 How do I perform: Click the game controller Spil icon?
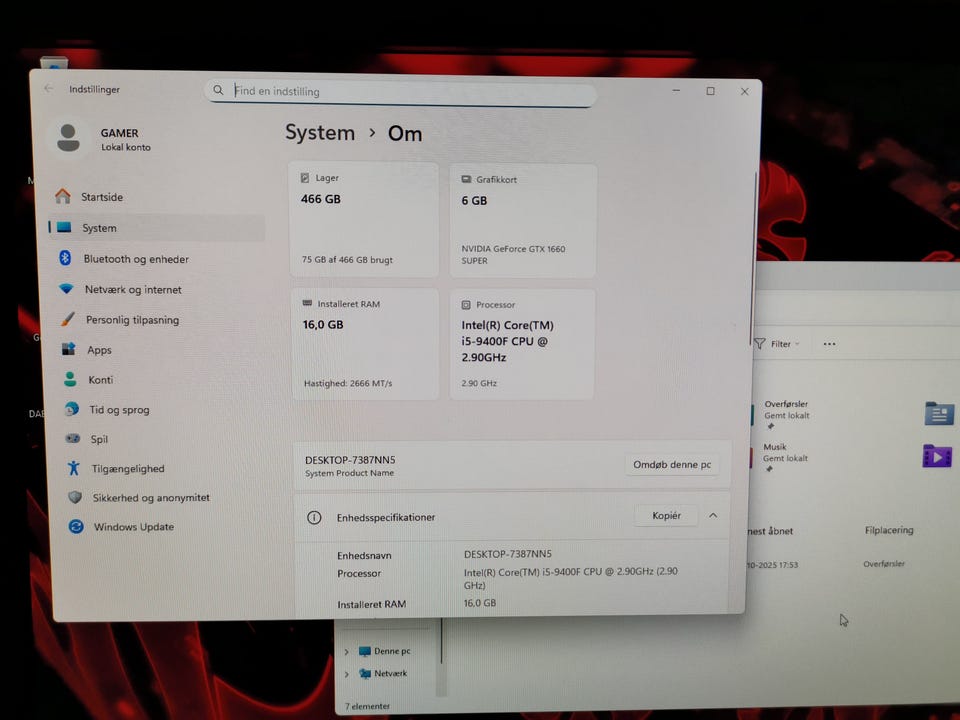click(x=73, y=438)
